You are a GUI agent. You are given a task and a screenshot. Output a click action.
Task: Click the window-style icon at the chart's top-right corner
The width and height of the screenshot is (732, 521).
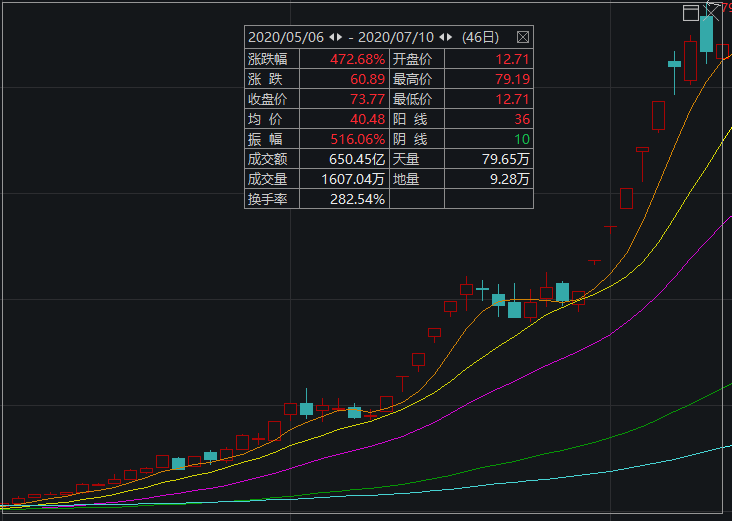coord(690,13)
